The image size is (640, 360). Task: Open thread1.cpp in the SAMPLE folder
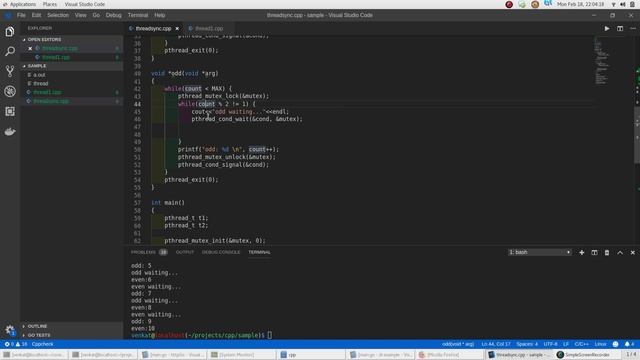(71, 93)
